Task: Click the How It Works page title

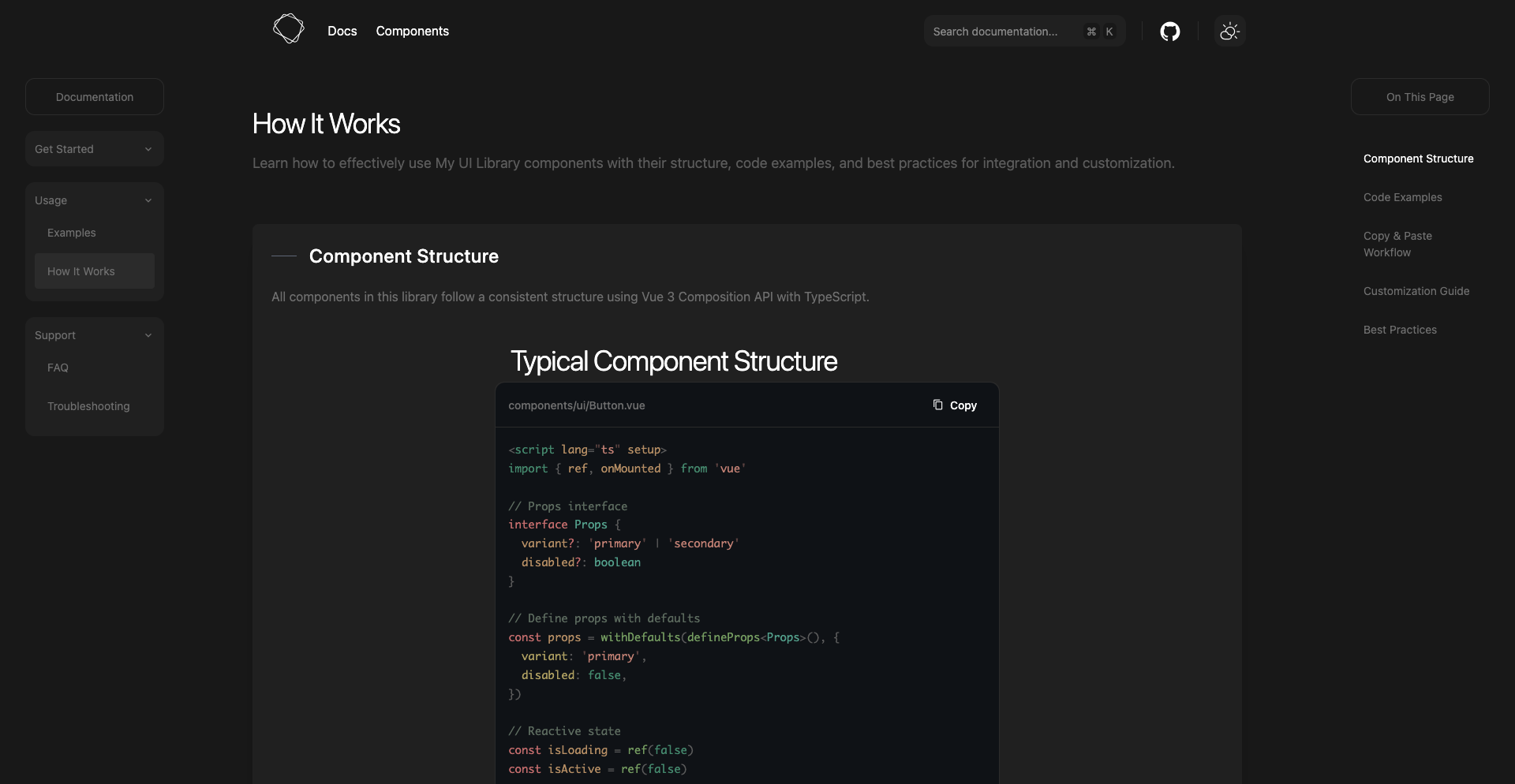Action: (x=327, y=124)
